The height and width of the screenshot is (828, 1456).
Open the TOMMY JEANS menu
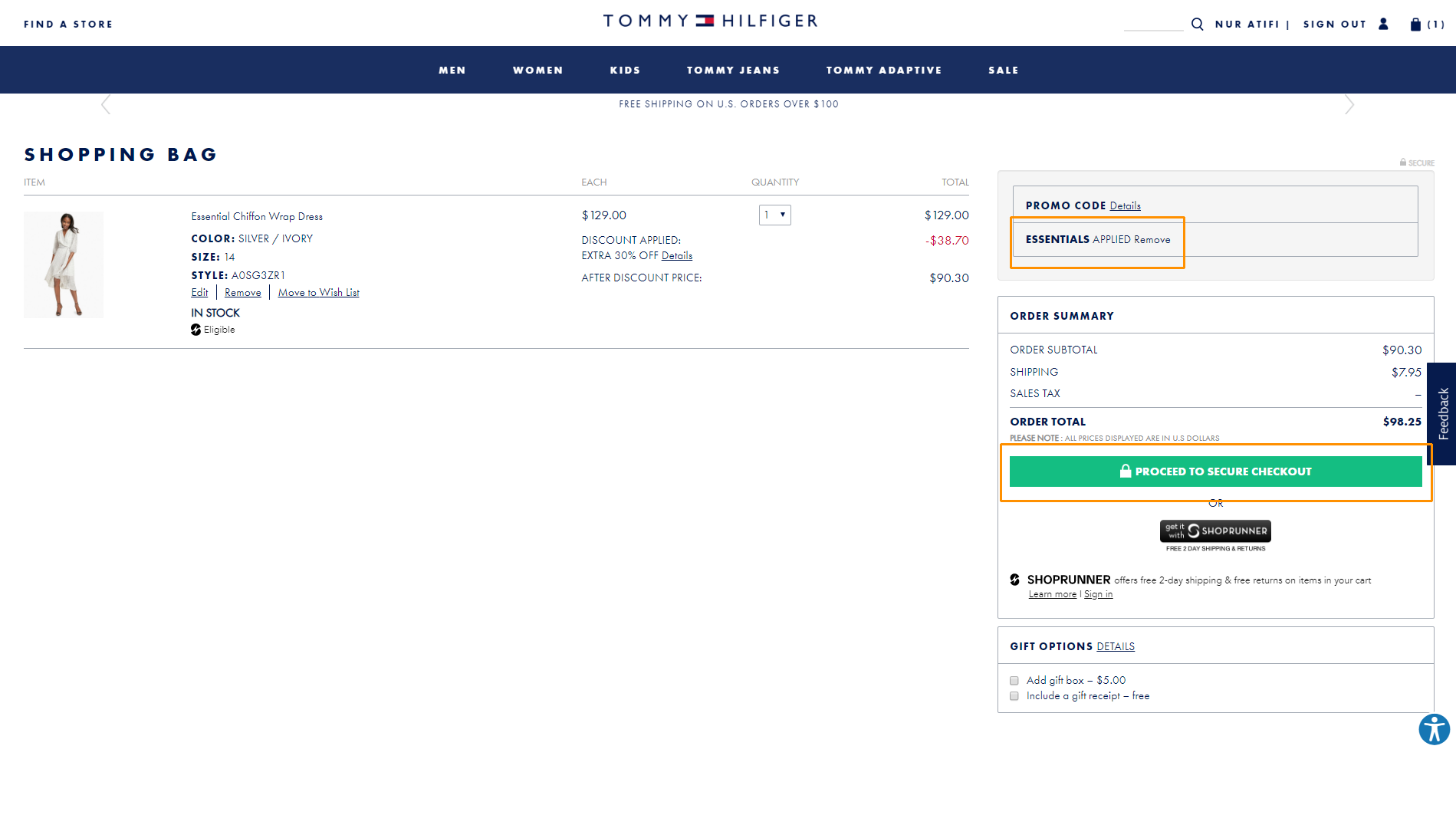pyautogui.click(x=734, y=70)
